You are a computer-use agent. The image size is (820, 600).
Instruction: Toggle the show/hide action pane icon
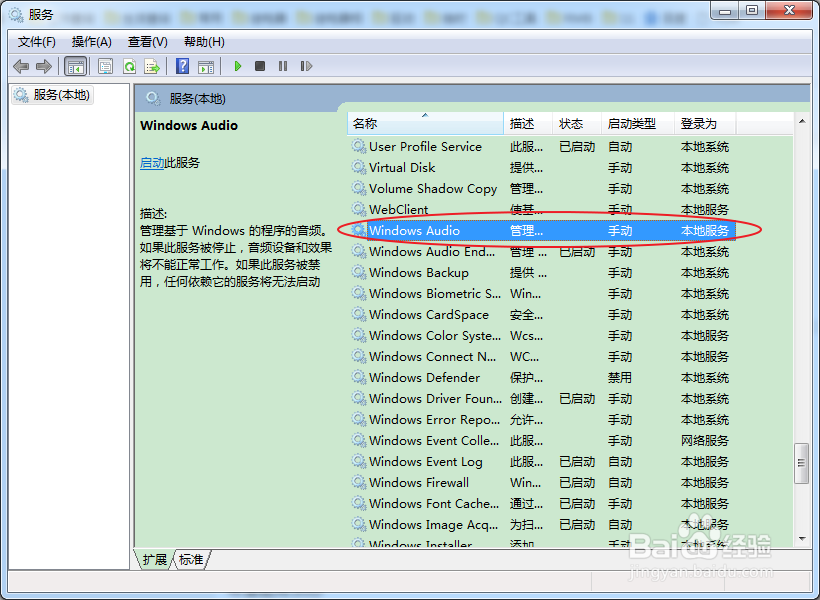click(x=206, y=66)
